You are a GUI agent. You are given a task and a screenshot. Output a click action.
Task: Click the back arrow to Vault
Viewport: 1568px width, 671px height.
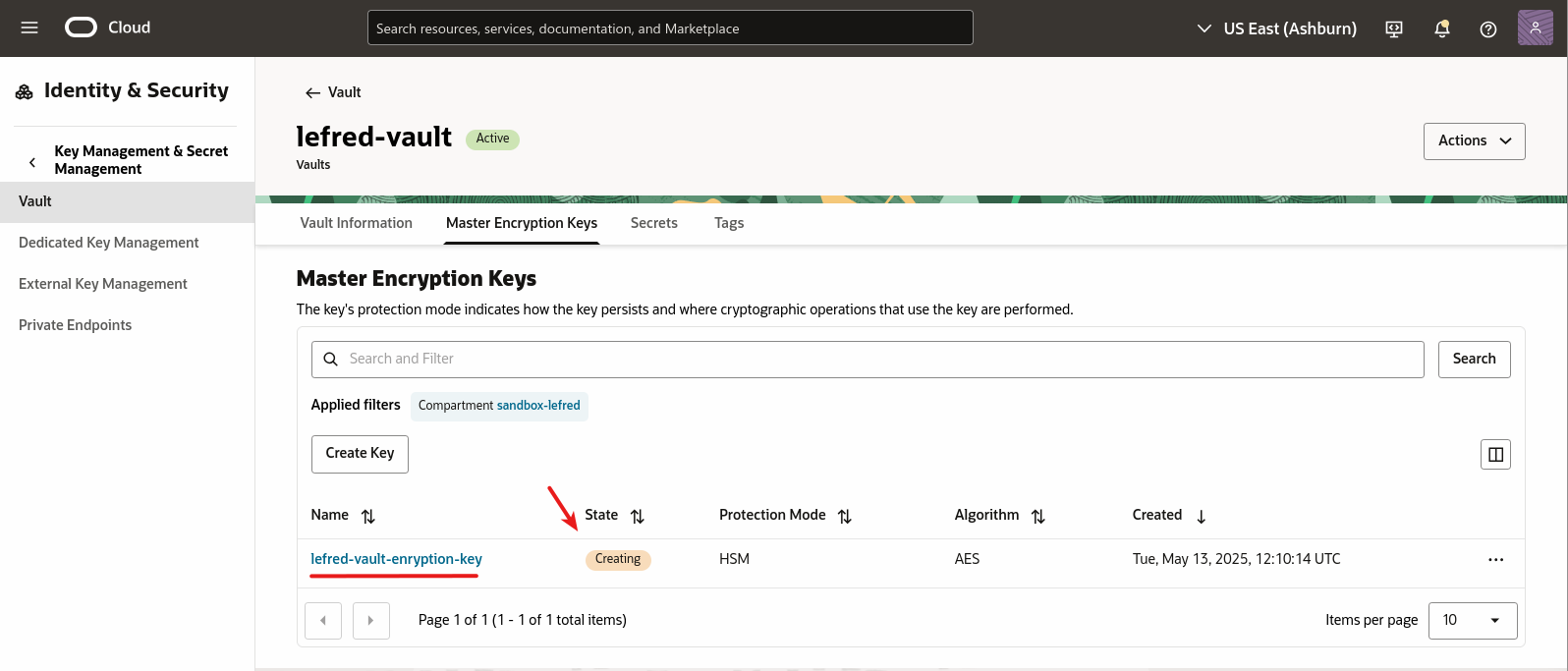[x=312, y=92]
